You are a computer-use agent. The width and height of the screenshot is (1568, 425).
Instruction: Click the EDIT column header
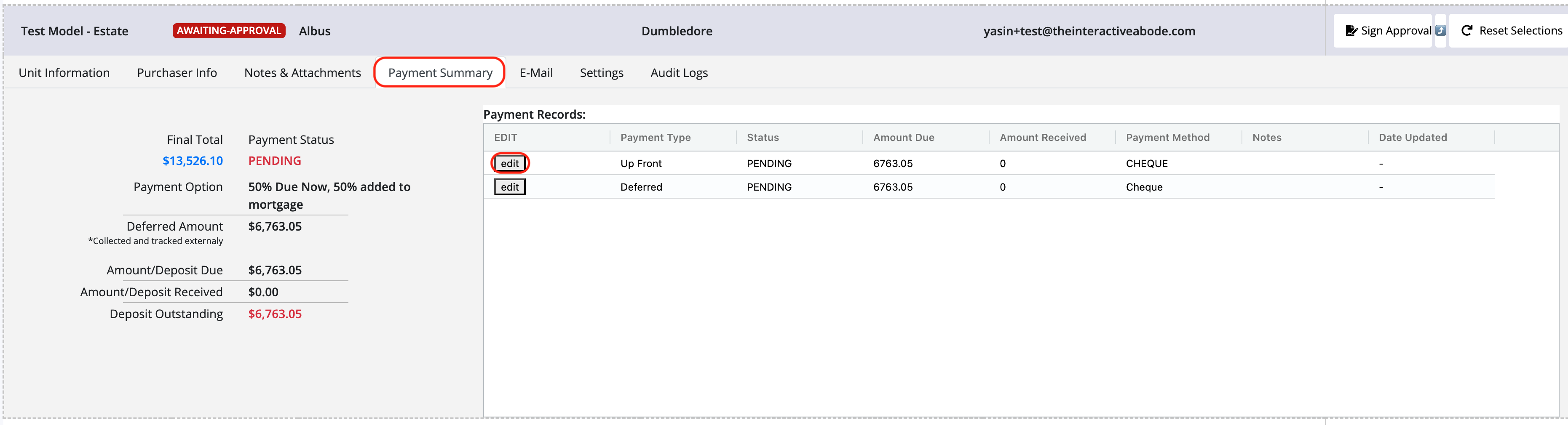[506, 138]
